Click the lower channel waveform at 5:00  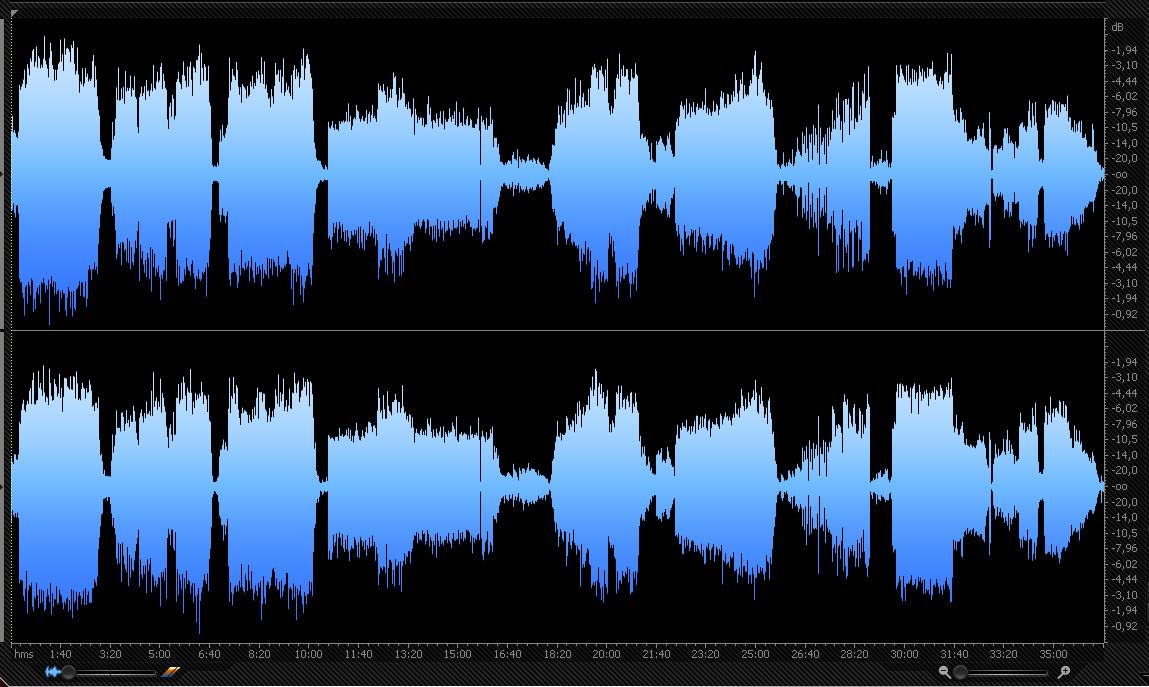click(159, 486)
